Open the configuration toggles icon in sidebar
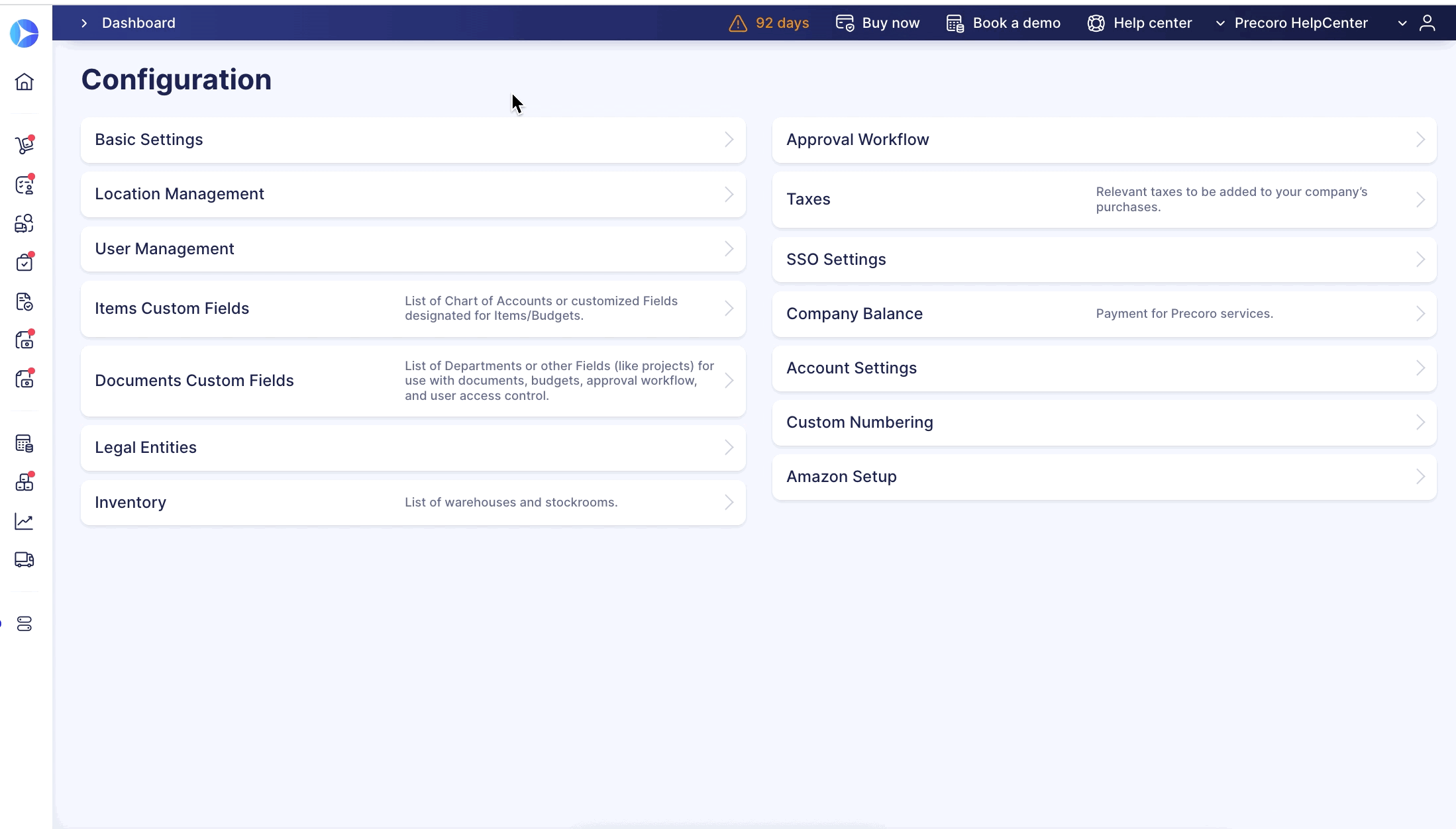 click(25, 624)
